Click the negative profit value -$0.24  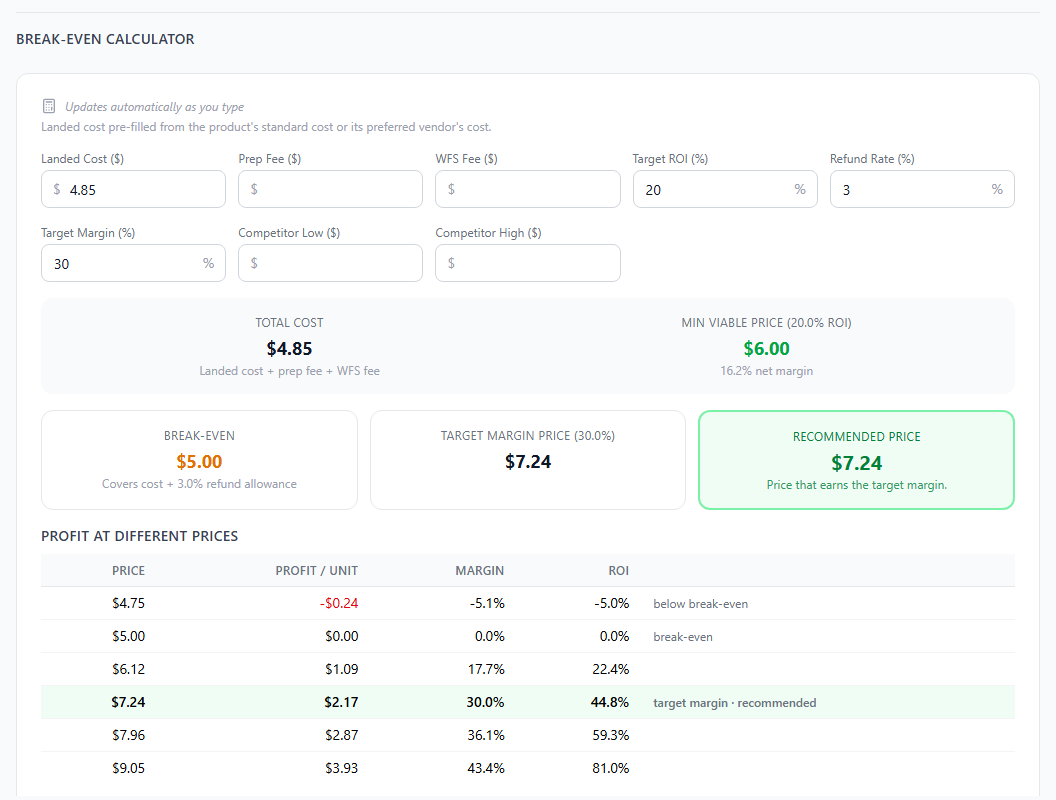click(339, 603)
